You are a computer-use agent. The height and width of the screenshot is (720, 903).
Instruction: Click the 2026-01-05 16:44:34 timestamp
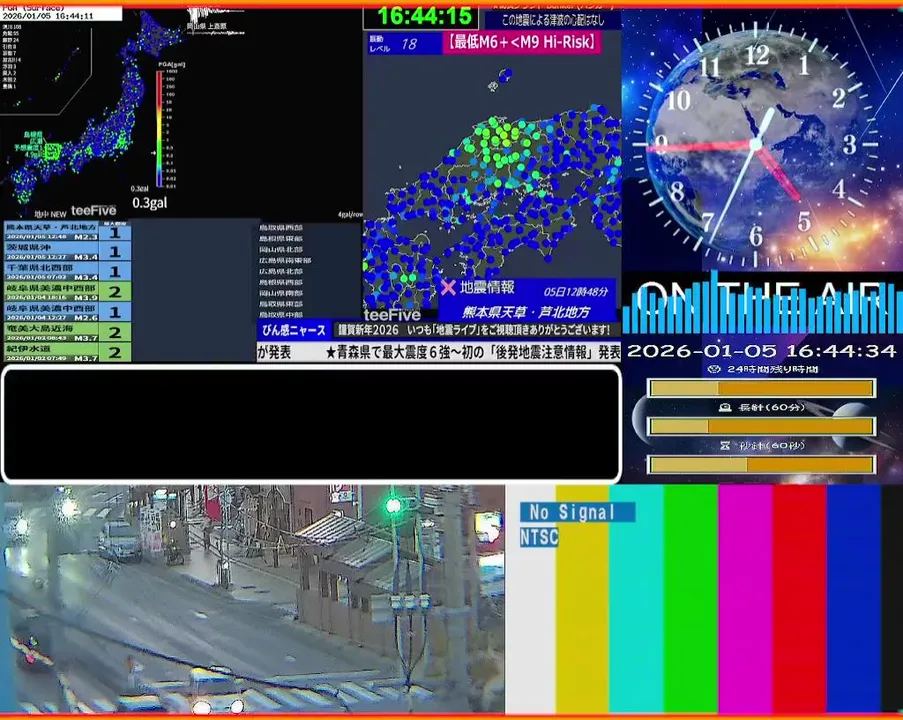[762, 351]
